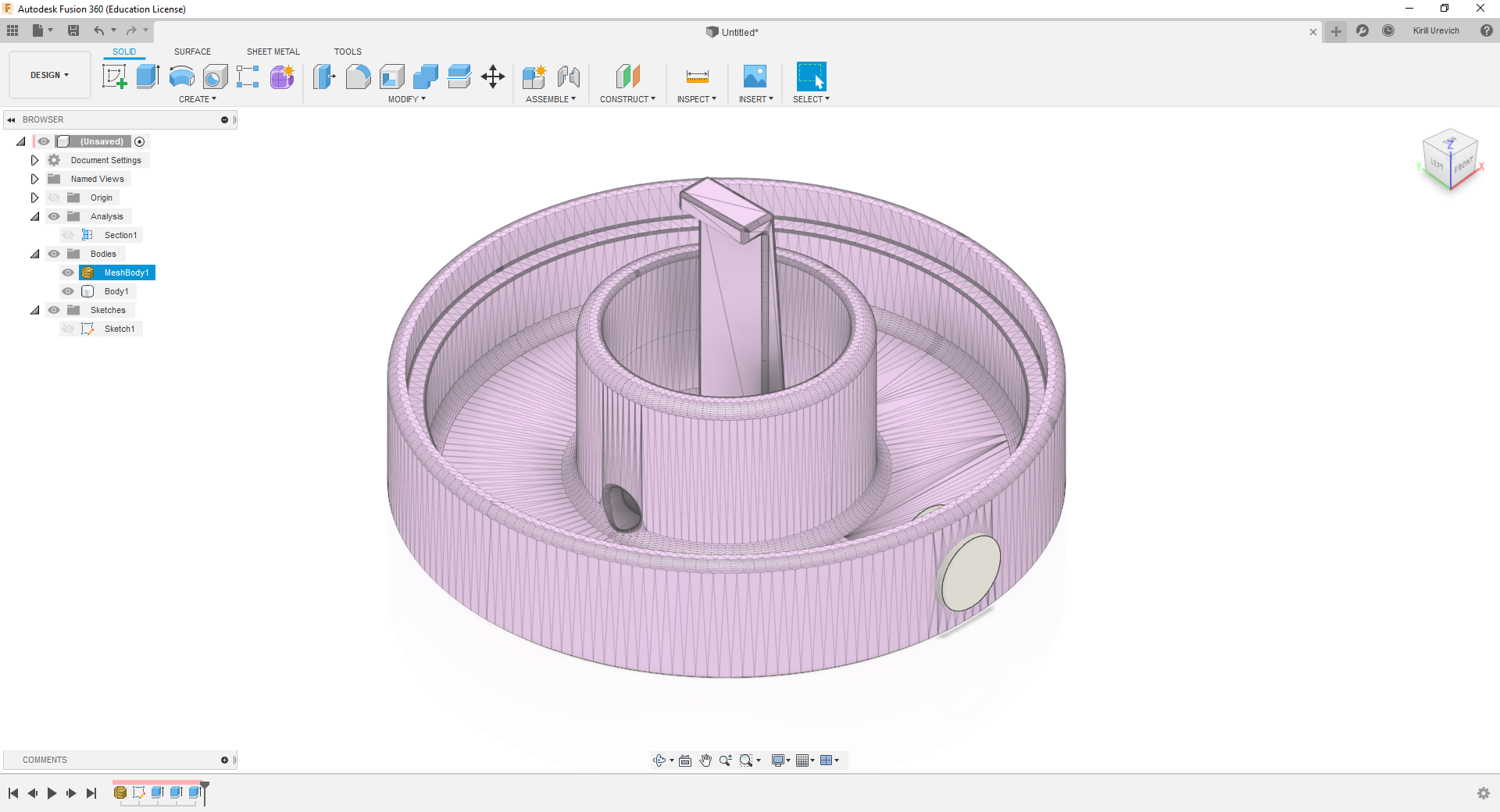This screenshot has height=812, width=1500.
Task: Toggle visibility of Body1
Action: coord(68,291)
